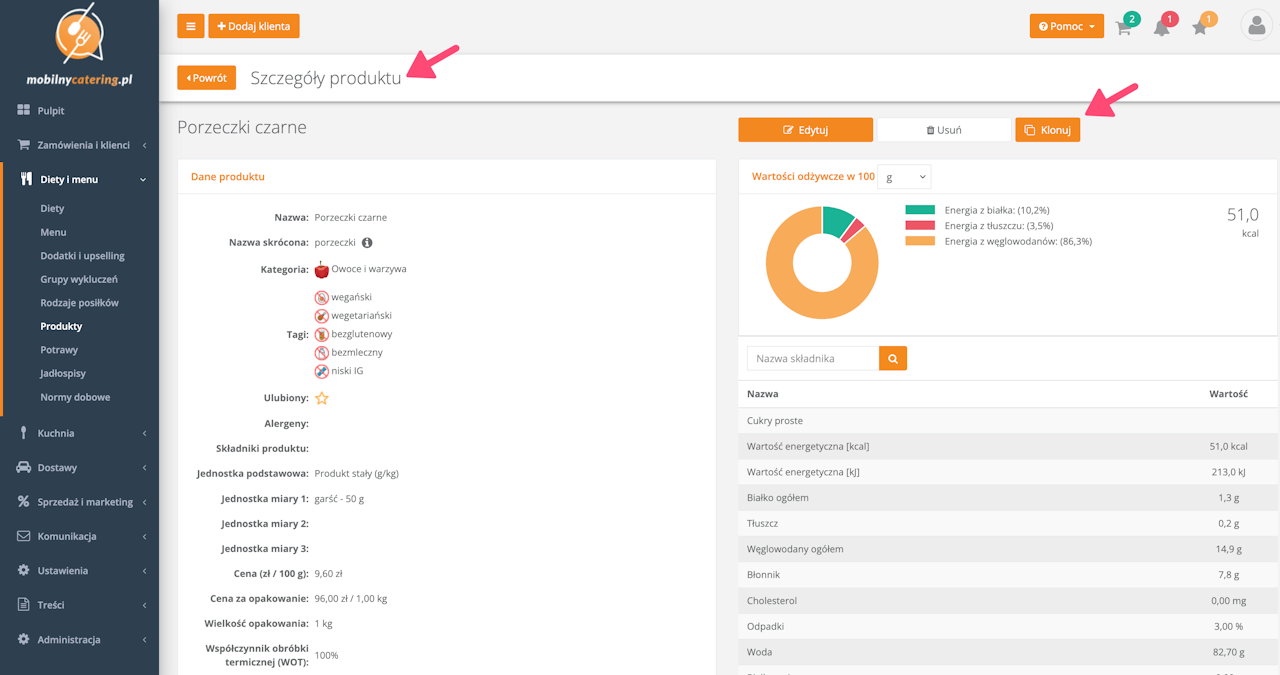Viewport: 1280px width, 675px height.
Task: Toggle the Ulubiony favorite star
Action: tap(322, 398)
